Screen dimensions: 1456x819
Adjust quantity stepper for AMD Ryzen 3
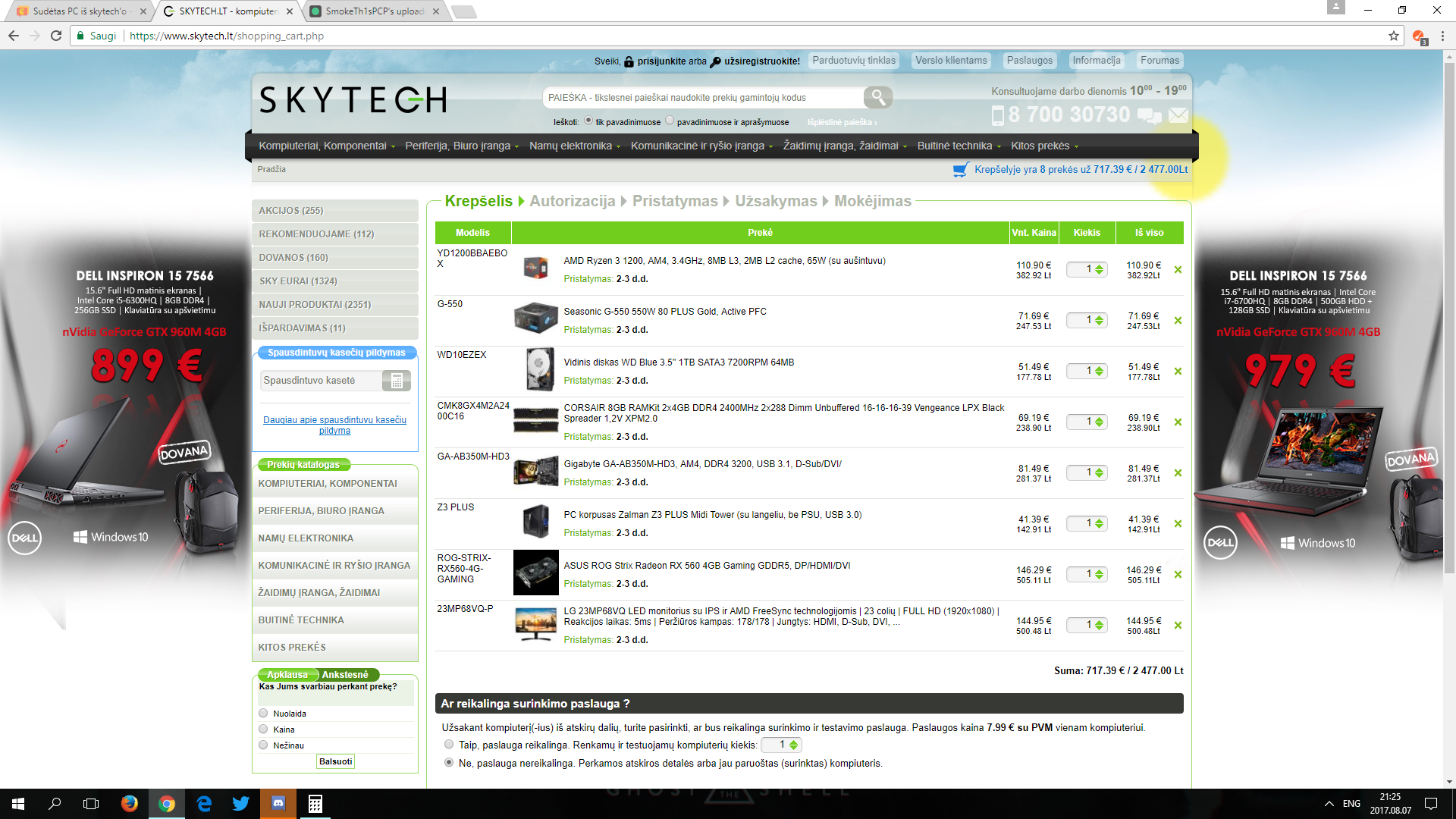point(1099,269)
